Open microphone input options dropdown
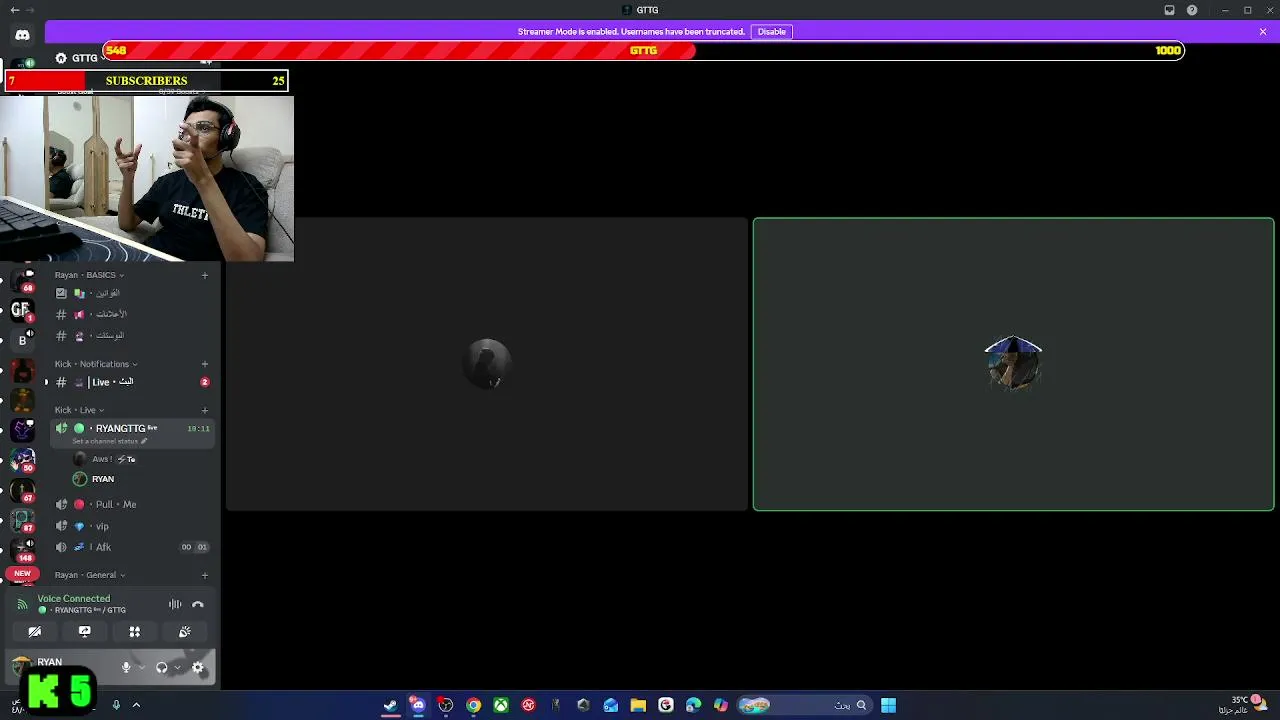Screen dimensions: 1280x720 [141, 667]
